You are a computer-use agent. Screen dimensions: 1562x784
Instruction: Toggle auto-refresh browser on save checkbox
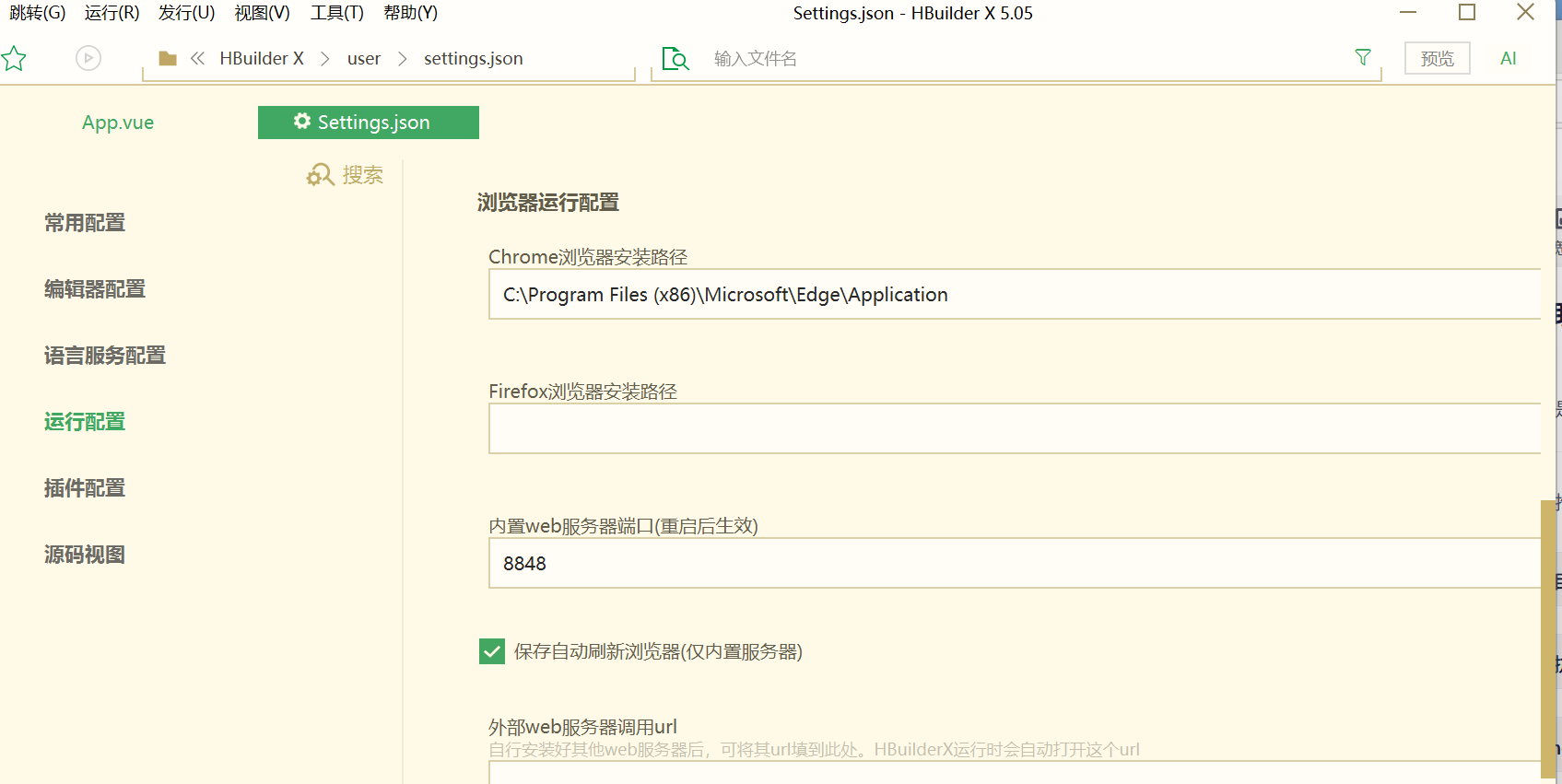[492, 651]
